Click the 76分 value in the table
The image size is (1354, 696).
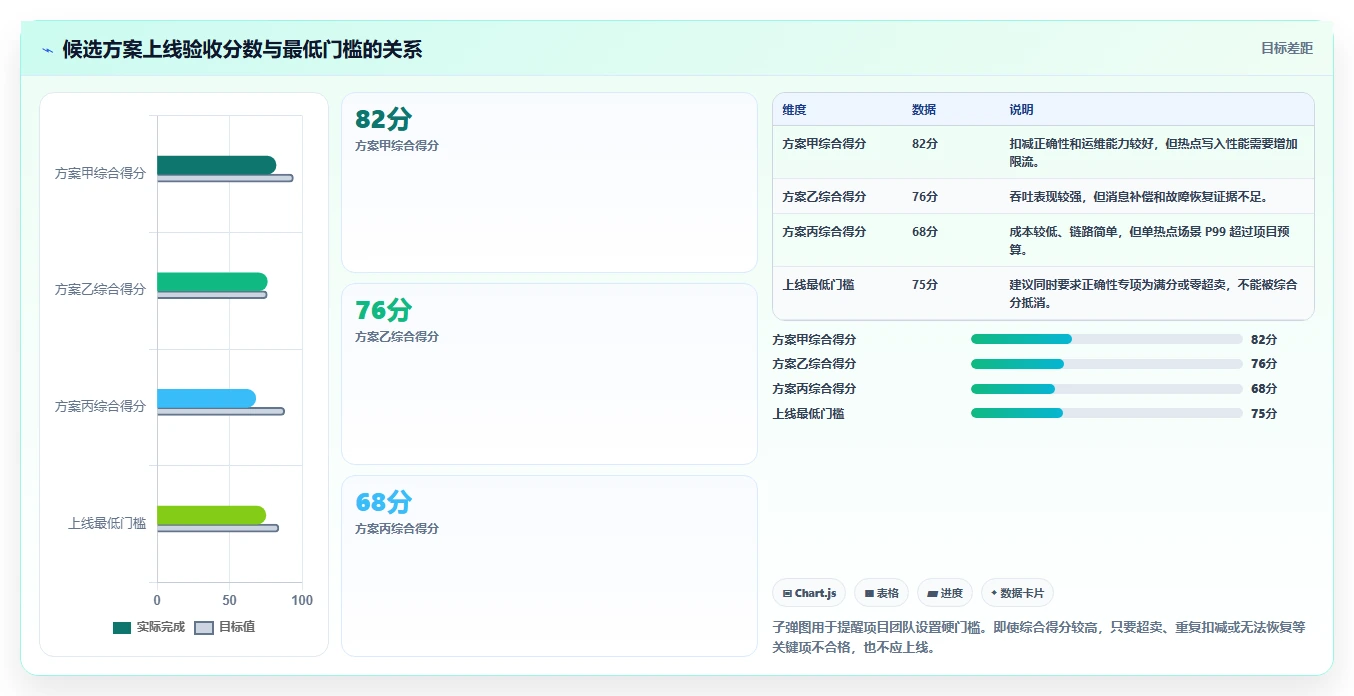pyautogui.click(x=925, y=197)
